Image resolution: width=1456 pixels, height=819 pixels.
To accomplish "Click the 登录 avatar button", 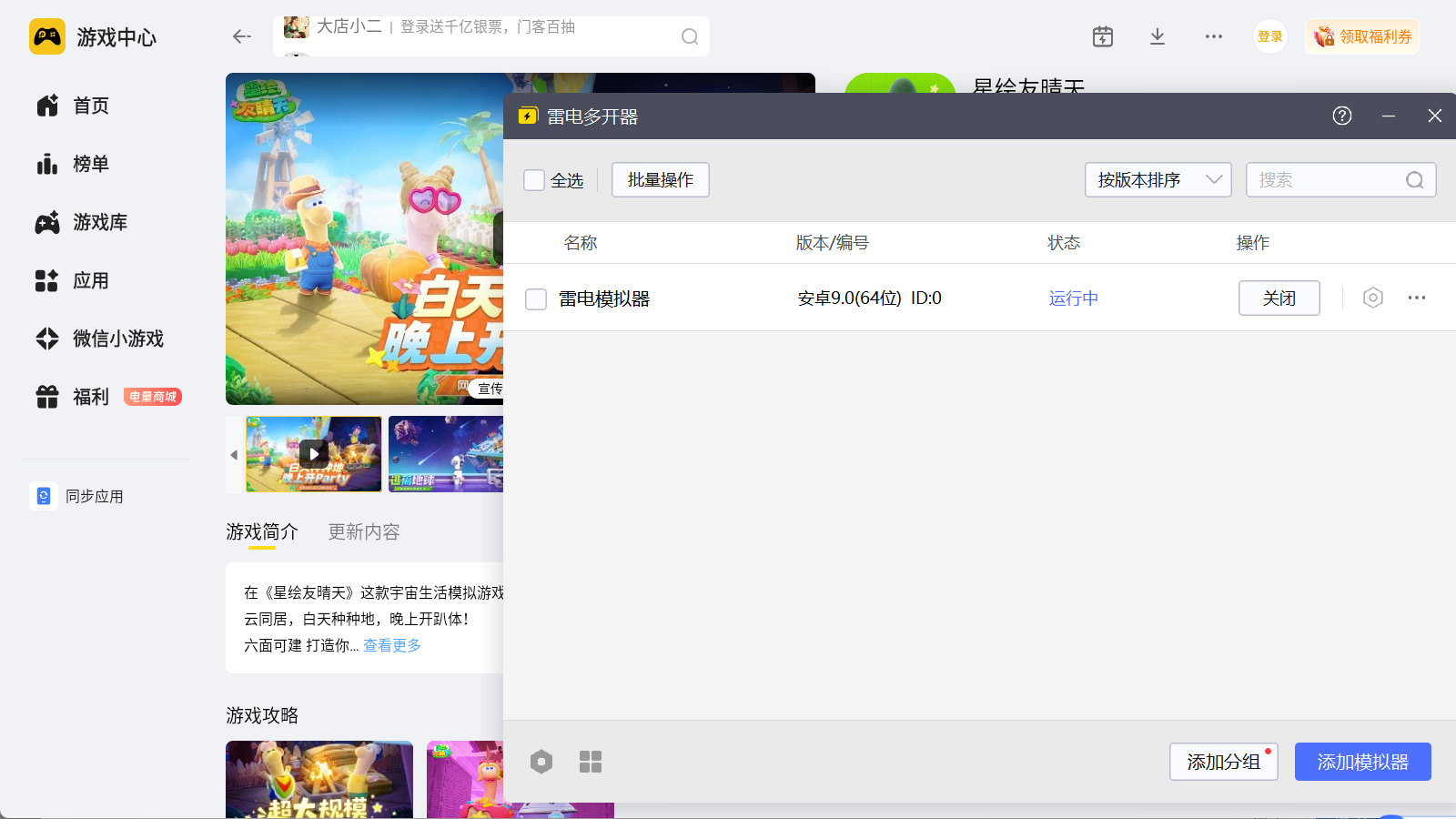I will pyautogui.click(x=1270, y=36).
